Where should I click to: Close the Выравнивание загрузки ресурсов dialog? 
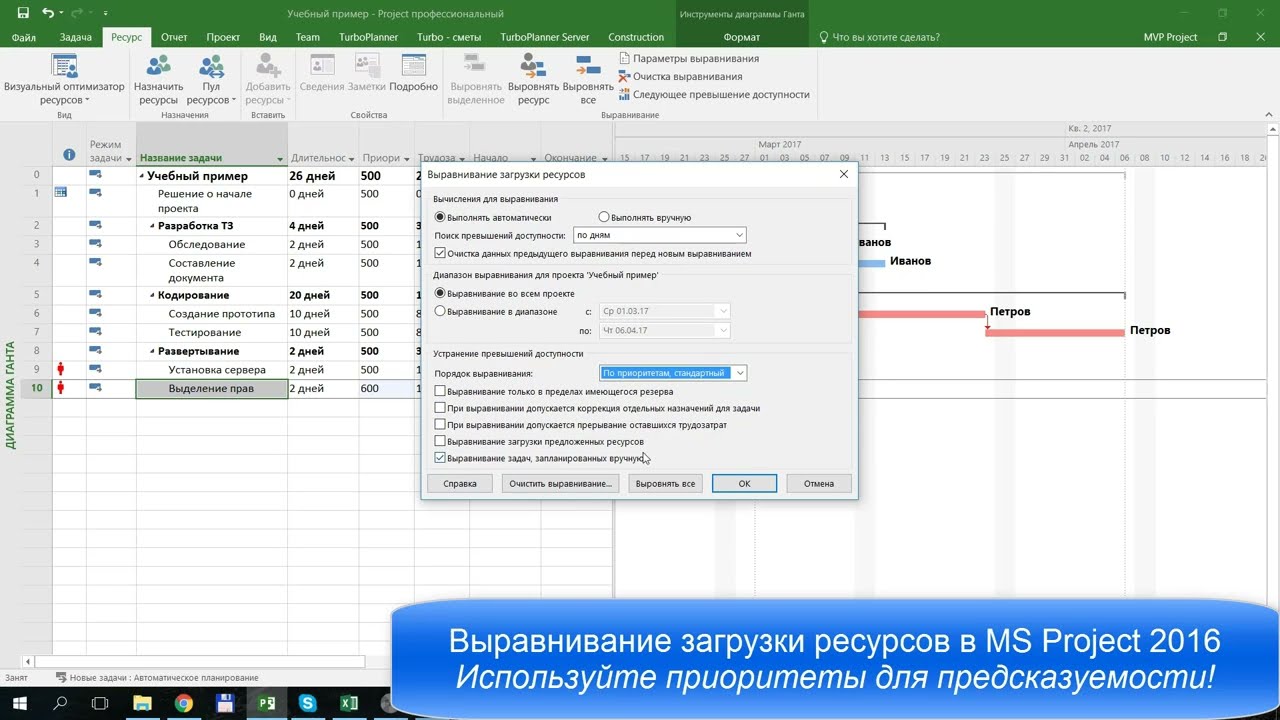coord(843,174)
